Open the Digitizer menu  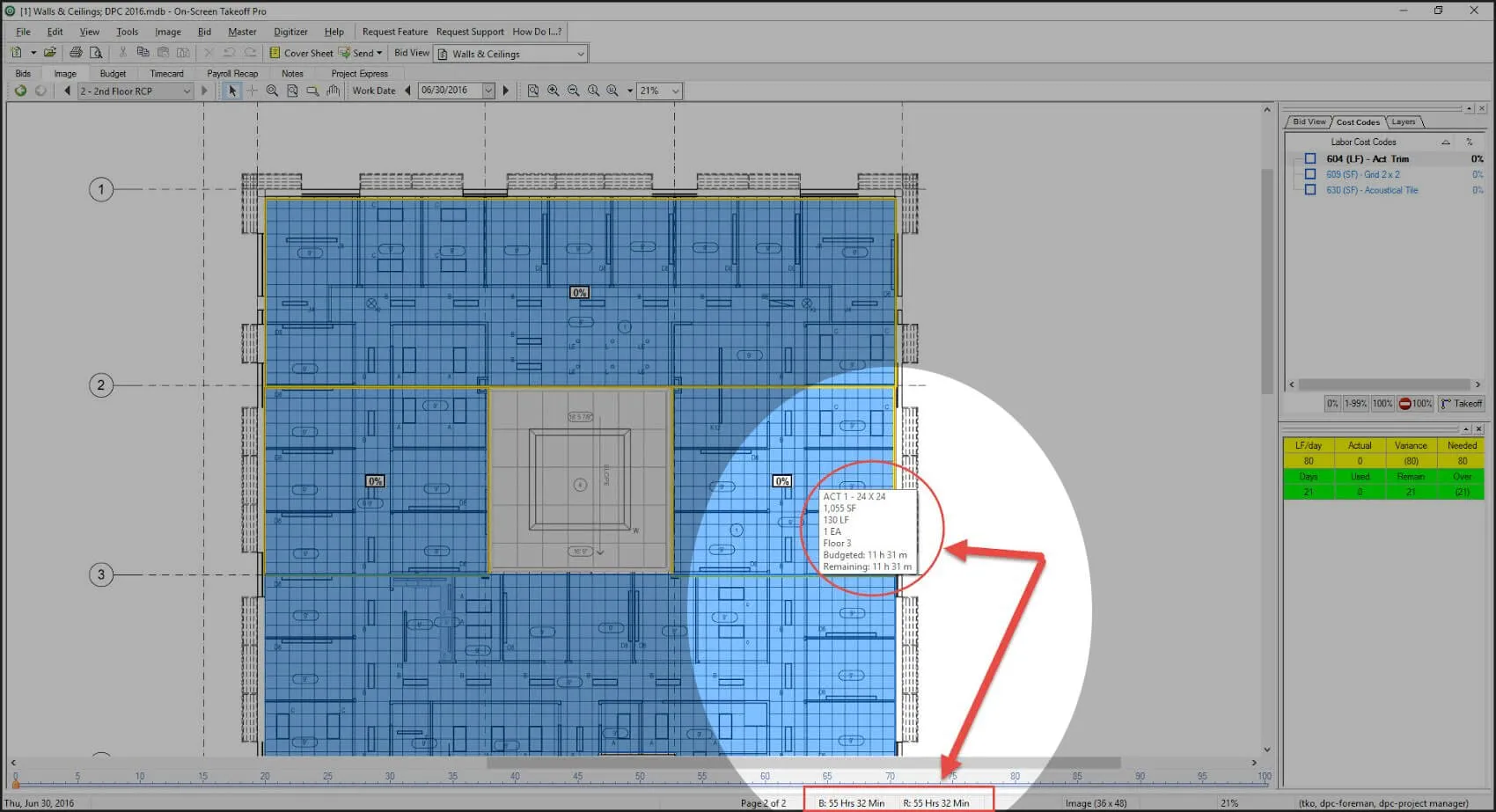tap(290, 32)
